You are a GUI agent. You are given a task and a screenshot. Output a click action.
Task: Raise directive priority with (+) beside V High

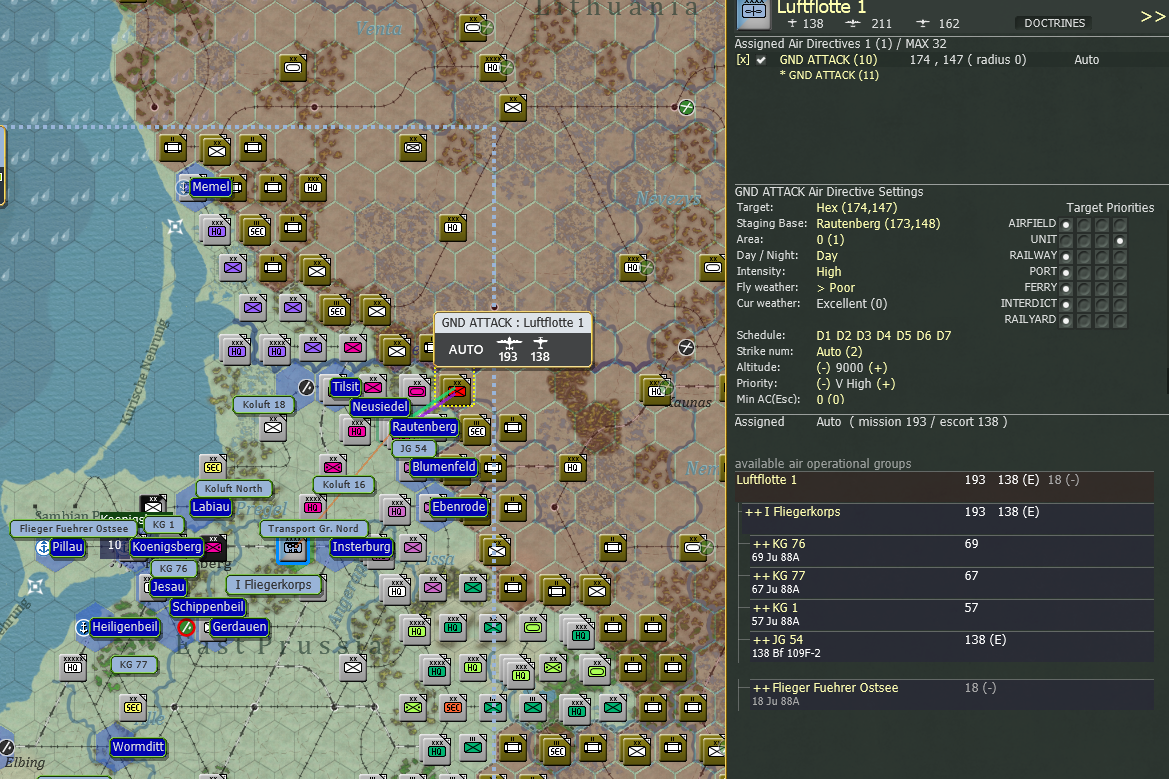click(x=886, y=384)
